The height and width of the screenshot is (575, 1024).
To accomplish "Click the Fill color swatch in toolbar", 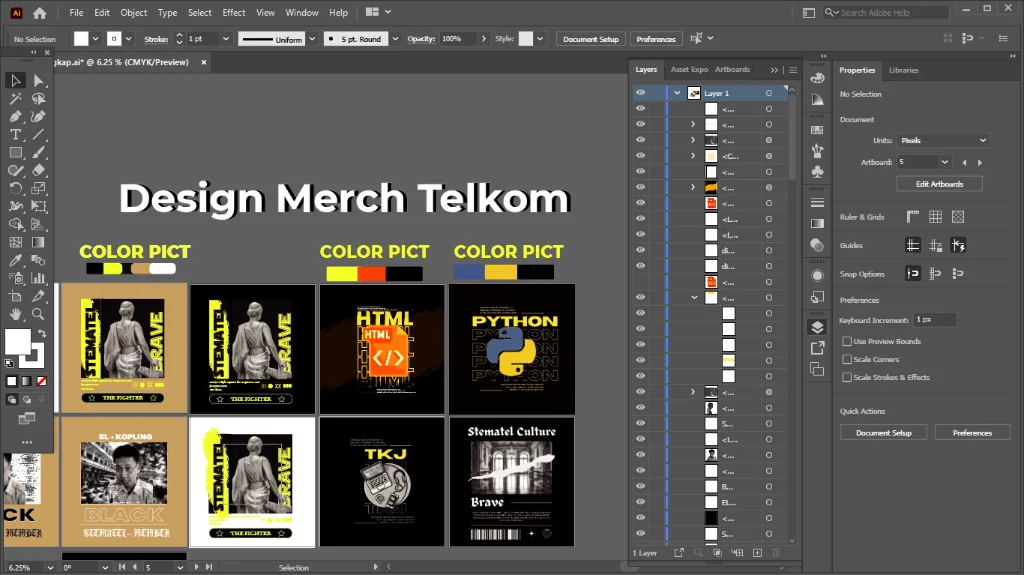I will 18,342.
